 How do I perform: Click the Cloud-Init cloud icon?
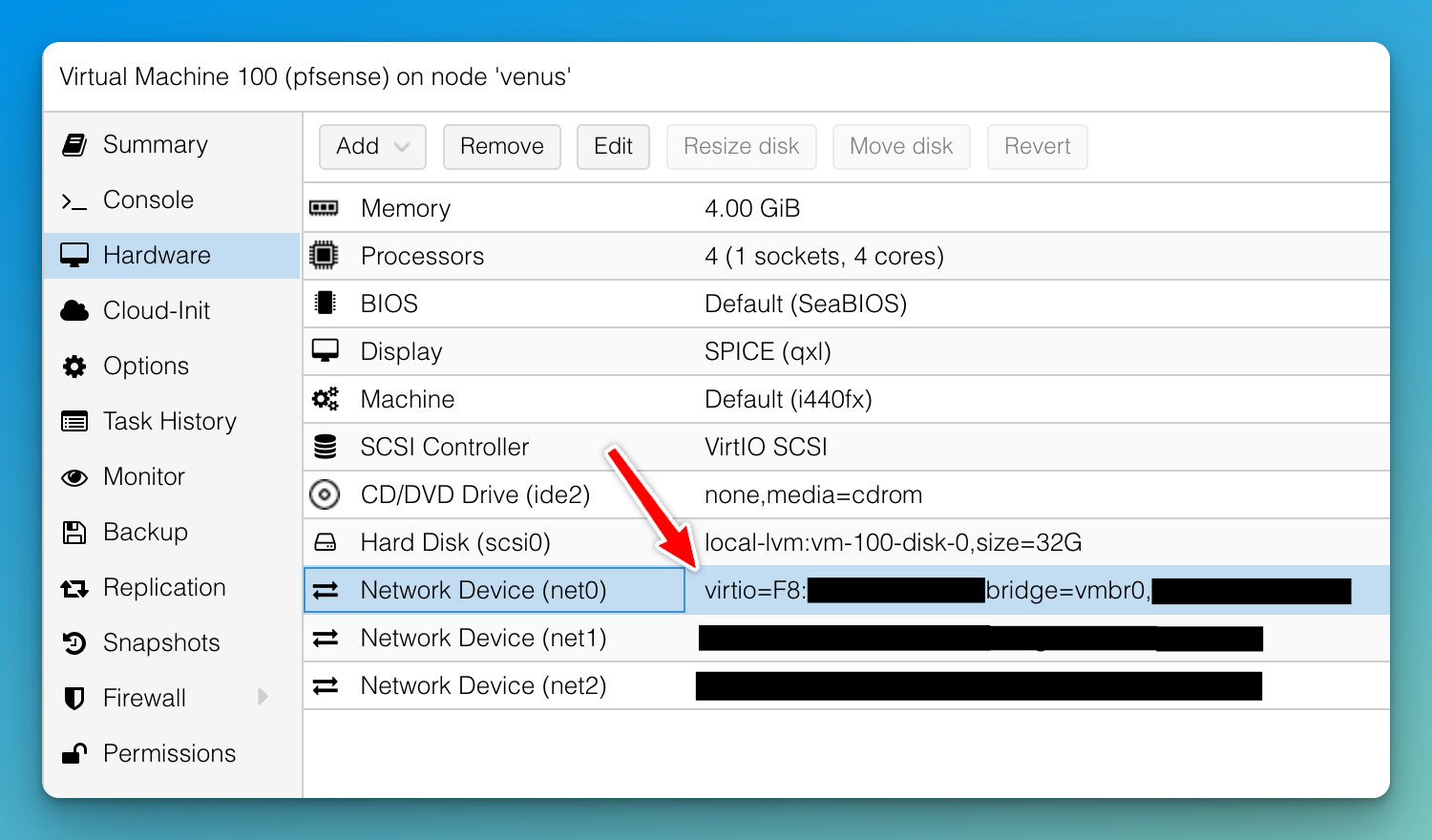pos(74,311)
